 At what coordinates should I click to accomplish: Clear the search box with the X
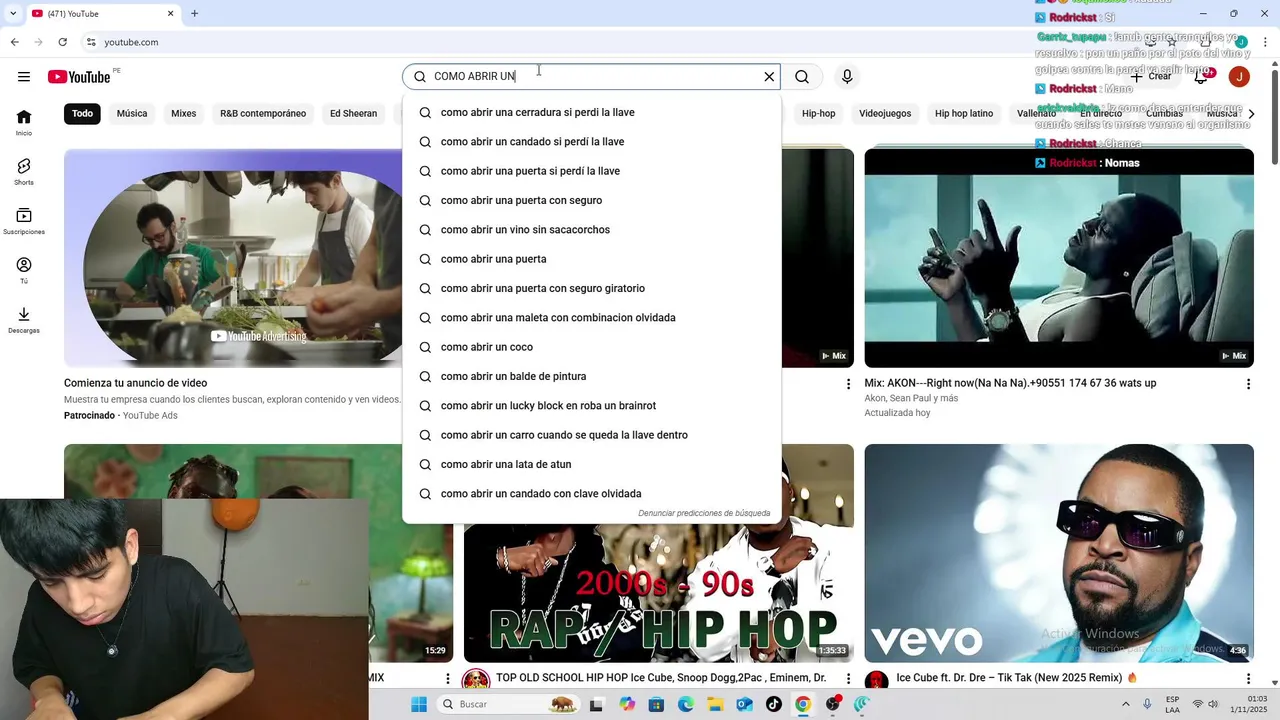(x=769, y=77)
